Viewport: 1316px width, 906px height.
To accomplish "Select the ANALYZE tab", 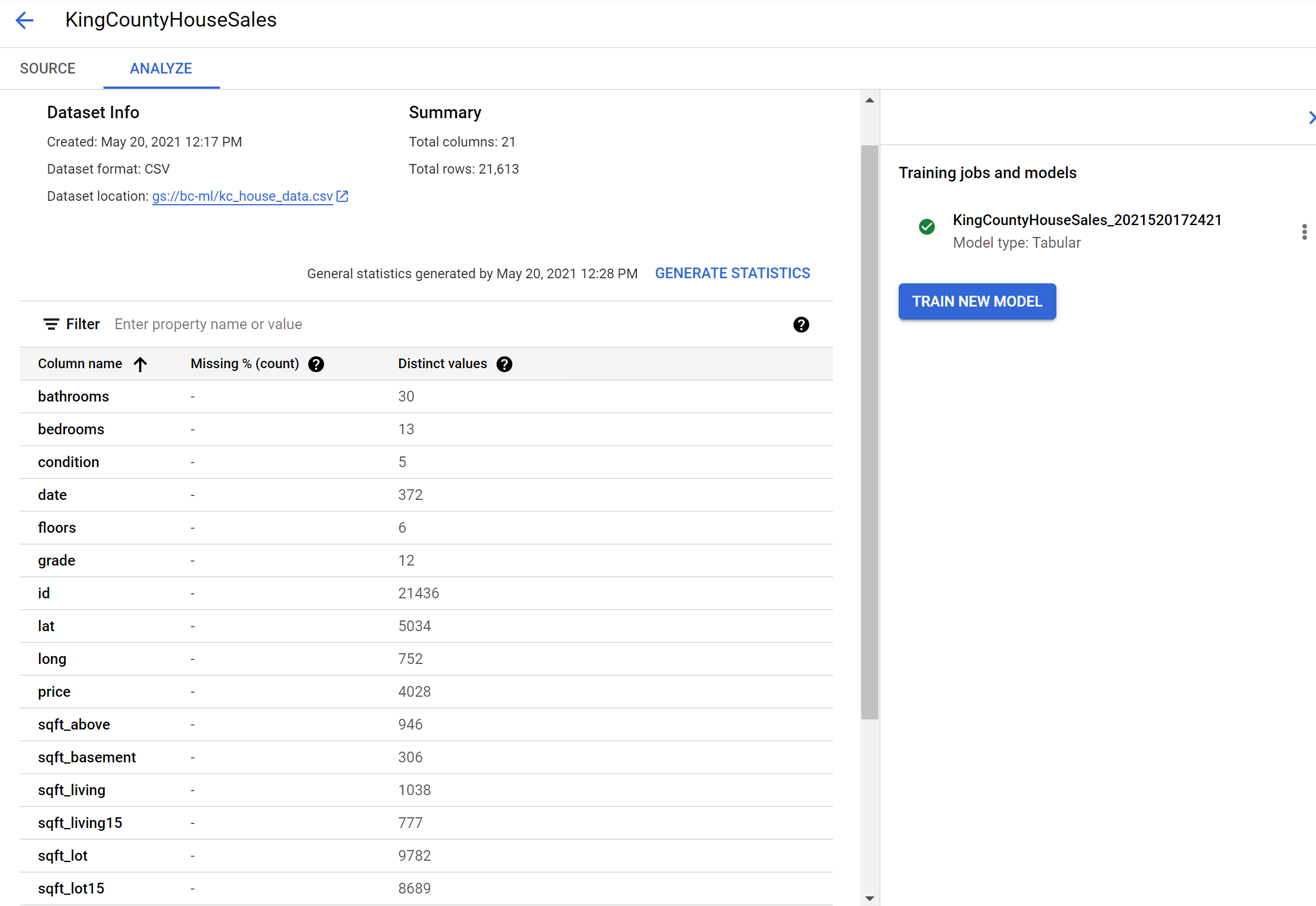I will pyautogui.click(x=161, y=68).
